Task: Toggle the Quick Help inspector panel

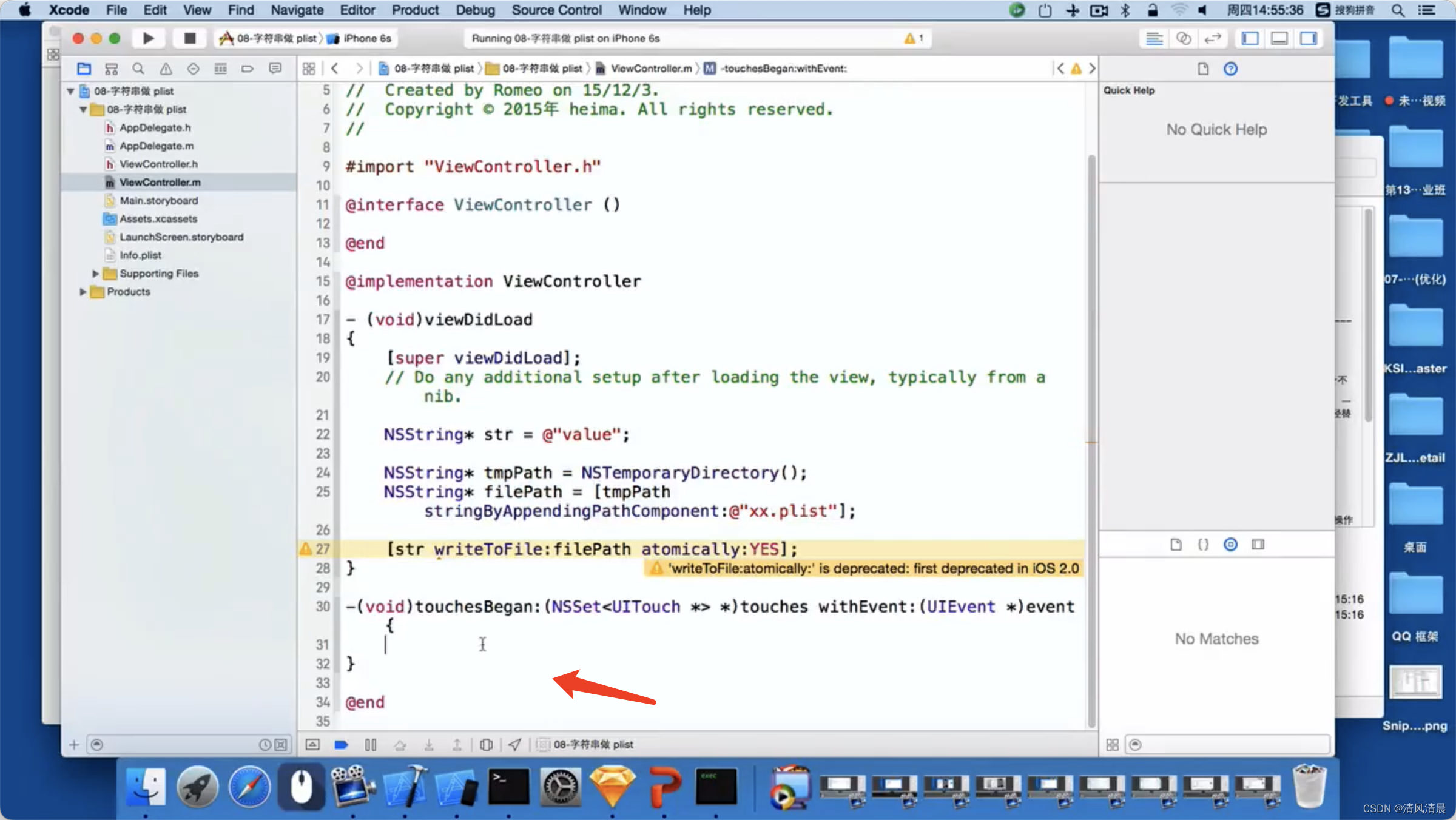Action: point(1231,68)
